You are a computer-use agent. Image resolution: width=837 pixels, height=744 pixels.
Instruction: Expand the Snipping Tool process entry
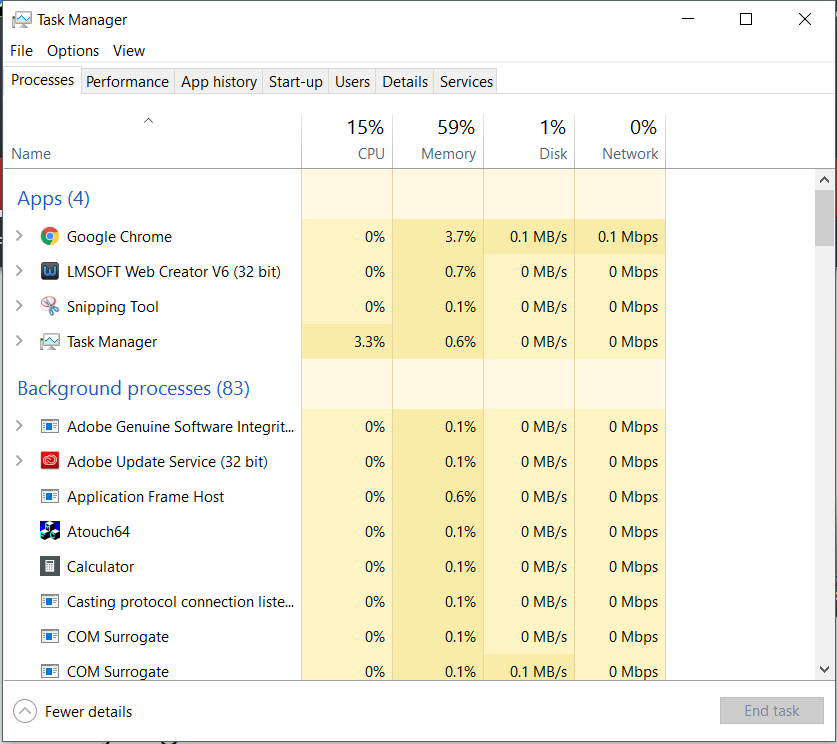click(x=19, y=306)
